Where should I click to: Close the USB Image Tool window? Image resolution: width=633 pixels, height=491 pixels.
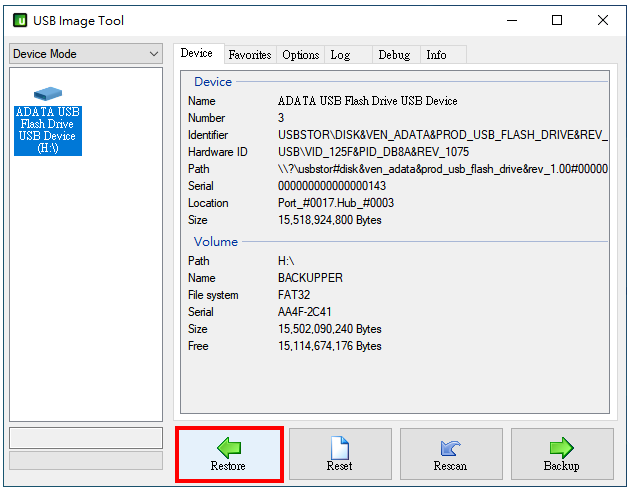[x=603, y=20]
